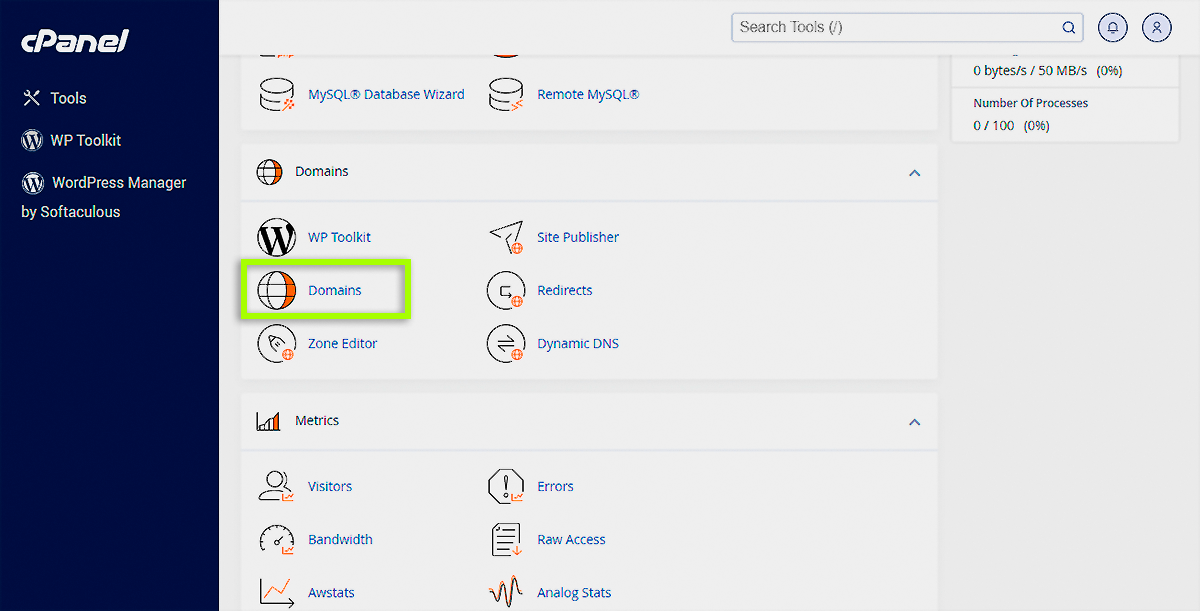Click the Errors warning icon
Image resolution: width=1200 pixels, height=611 pixels.
tap(506, 487)
